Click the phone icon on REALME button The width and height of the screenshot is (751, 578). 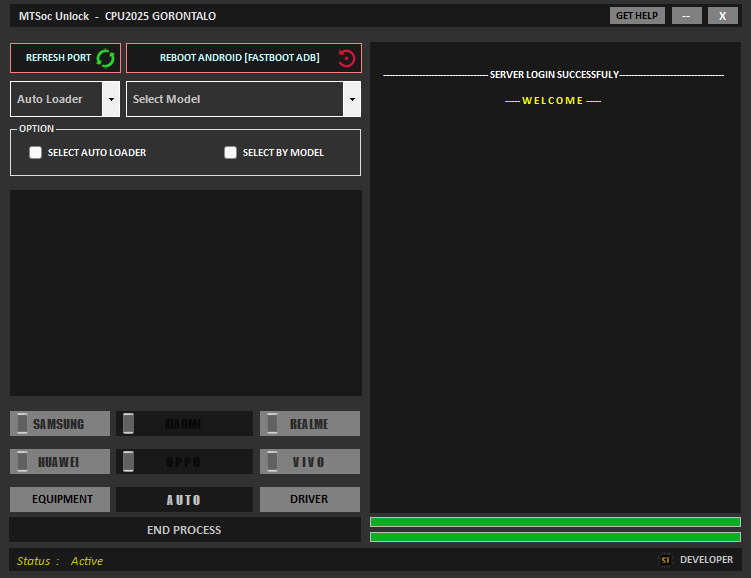point(272,423)
